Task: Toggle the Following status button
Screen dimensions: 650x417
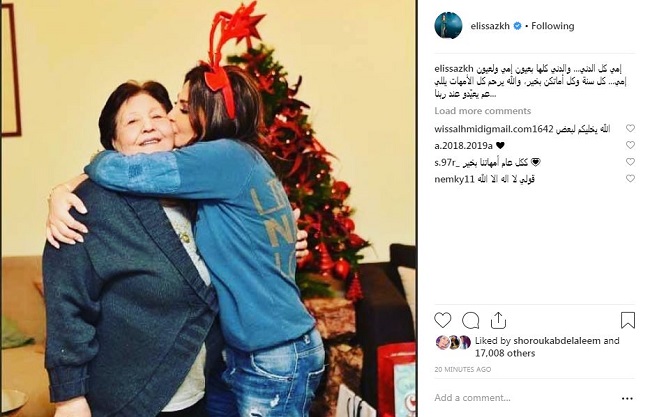Action: 553,26
